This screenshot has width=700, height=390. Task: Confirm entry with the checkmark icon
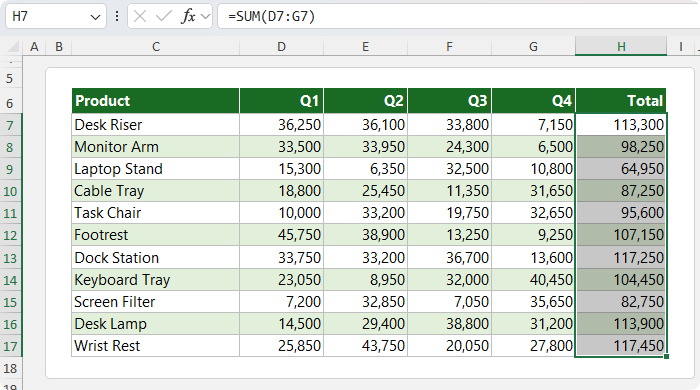tap(163, 17)
